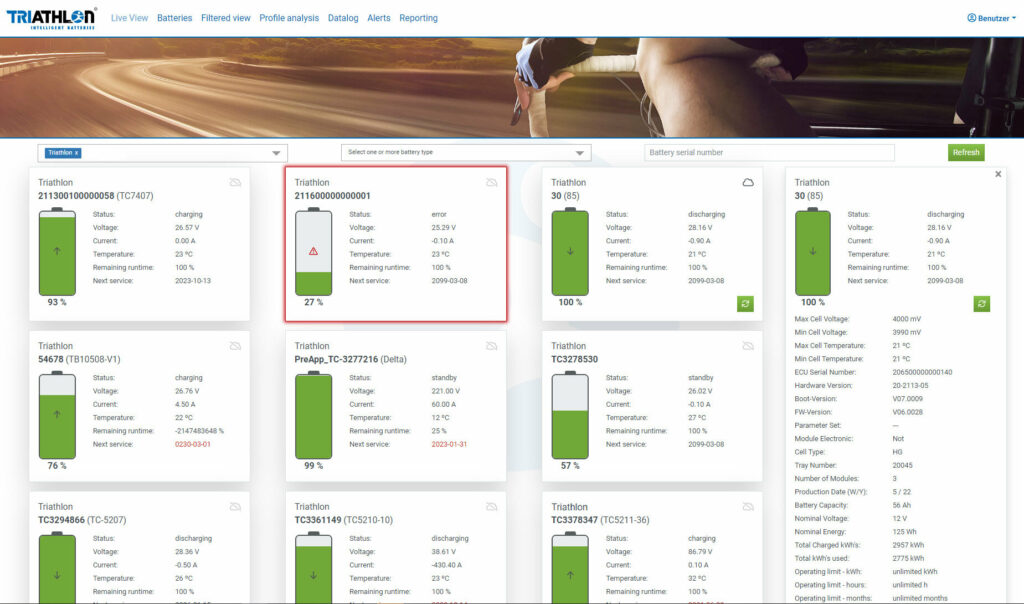This screenshot has width=1024, height=604.
Task: Click the 76% battery icon on 54678
Action: click(57, 415)
